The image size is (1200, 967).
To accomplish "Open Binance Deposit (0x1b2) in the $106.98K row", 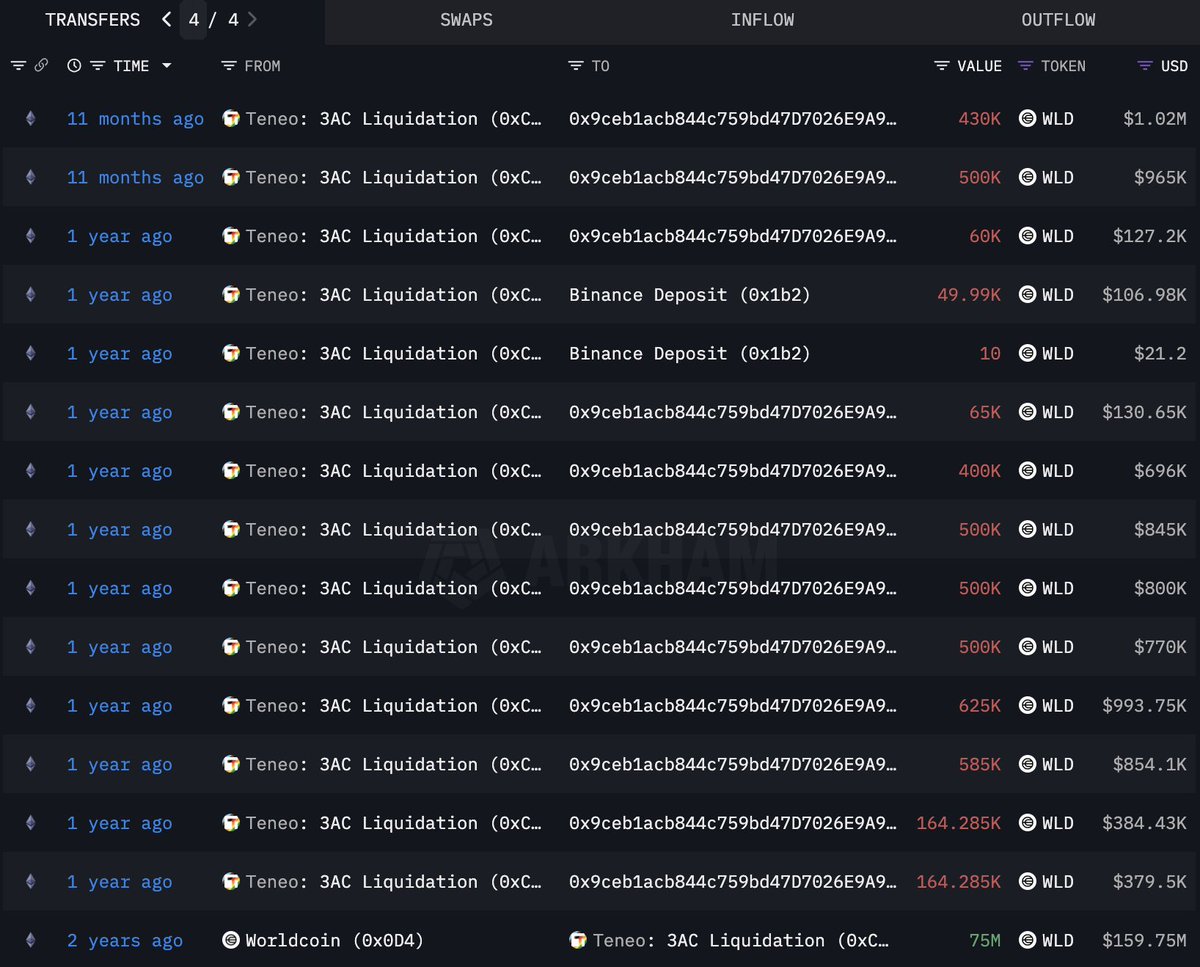I will point(690,295).
